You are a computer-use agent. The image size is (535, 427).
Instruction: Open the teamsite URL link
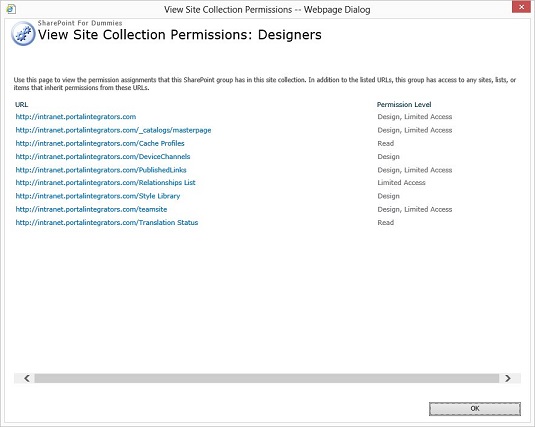pos(91,209)
